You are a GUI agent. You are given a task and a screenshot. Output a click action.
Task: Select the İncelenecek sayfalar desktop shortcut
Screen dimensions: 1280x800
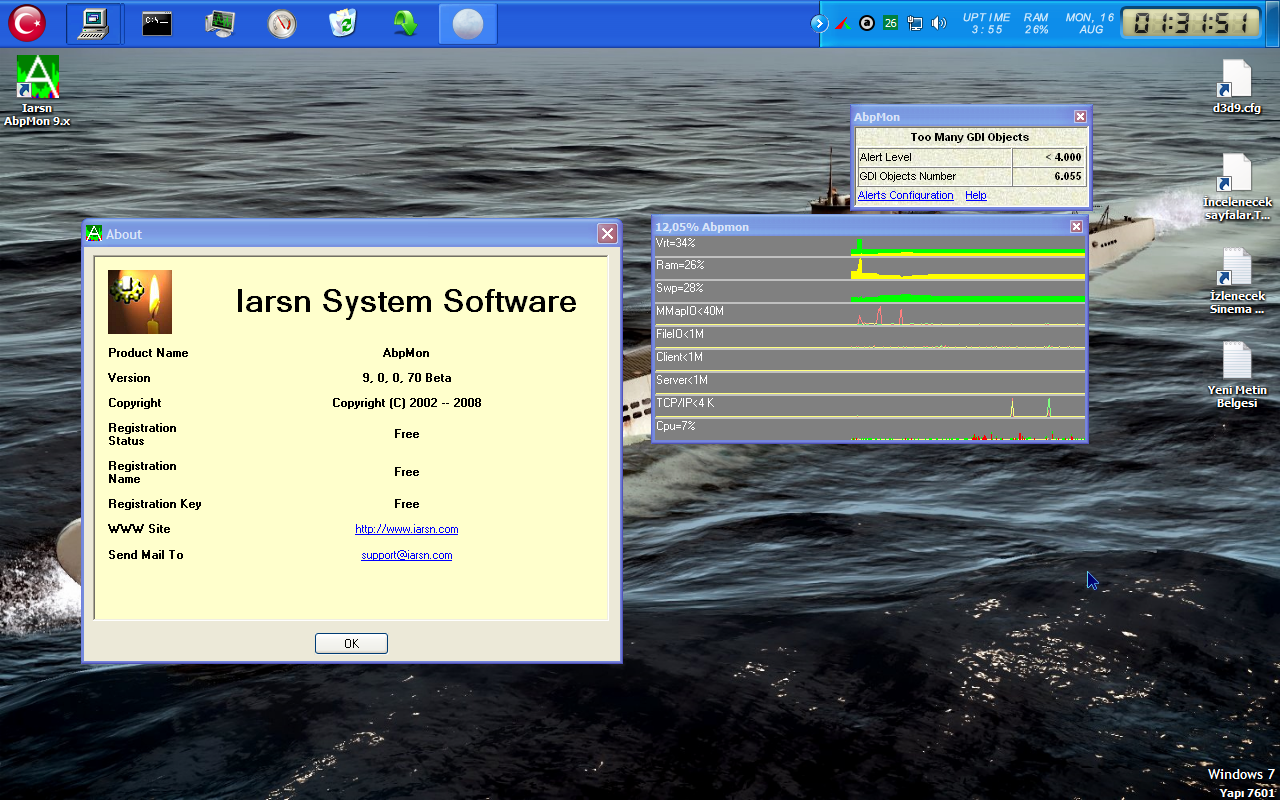tap(1237, 187)
